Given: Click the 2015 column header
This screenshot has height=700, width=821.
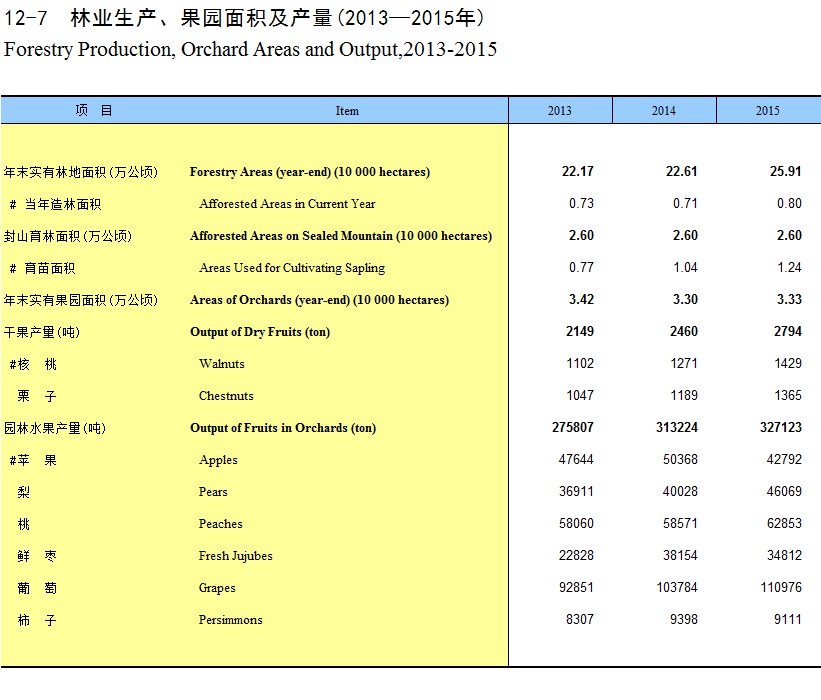Looking at the screenshot, I should pos(768,110).
